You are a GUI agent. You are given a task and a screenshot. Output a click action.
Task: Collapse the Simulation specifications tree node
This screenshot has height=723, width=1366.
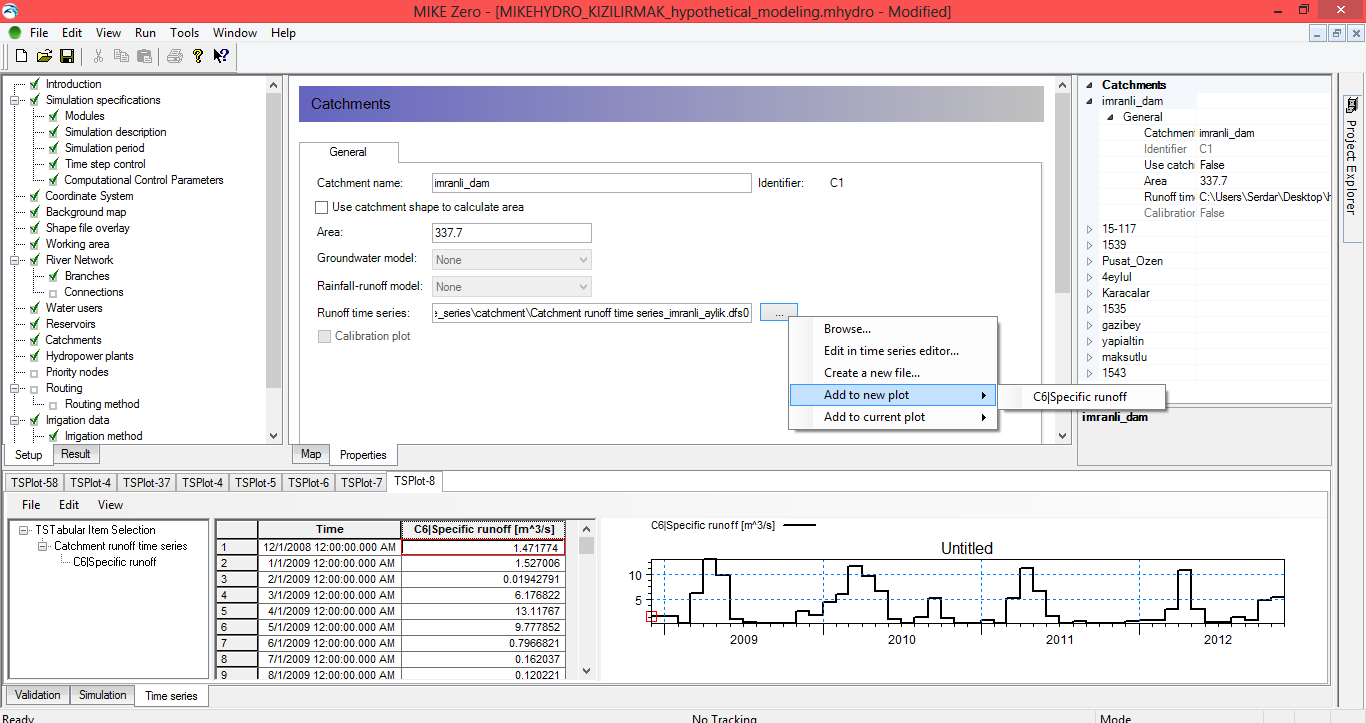[15, 100]
